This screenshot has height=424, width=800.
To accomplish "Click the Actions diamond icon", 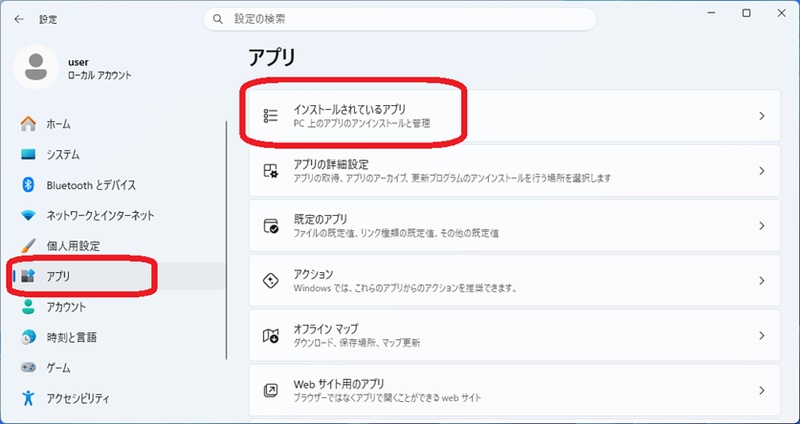I will [270, 281].
